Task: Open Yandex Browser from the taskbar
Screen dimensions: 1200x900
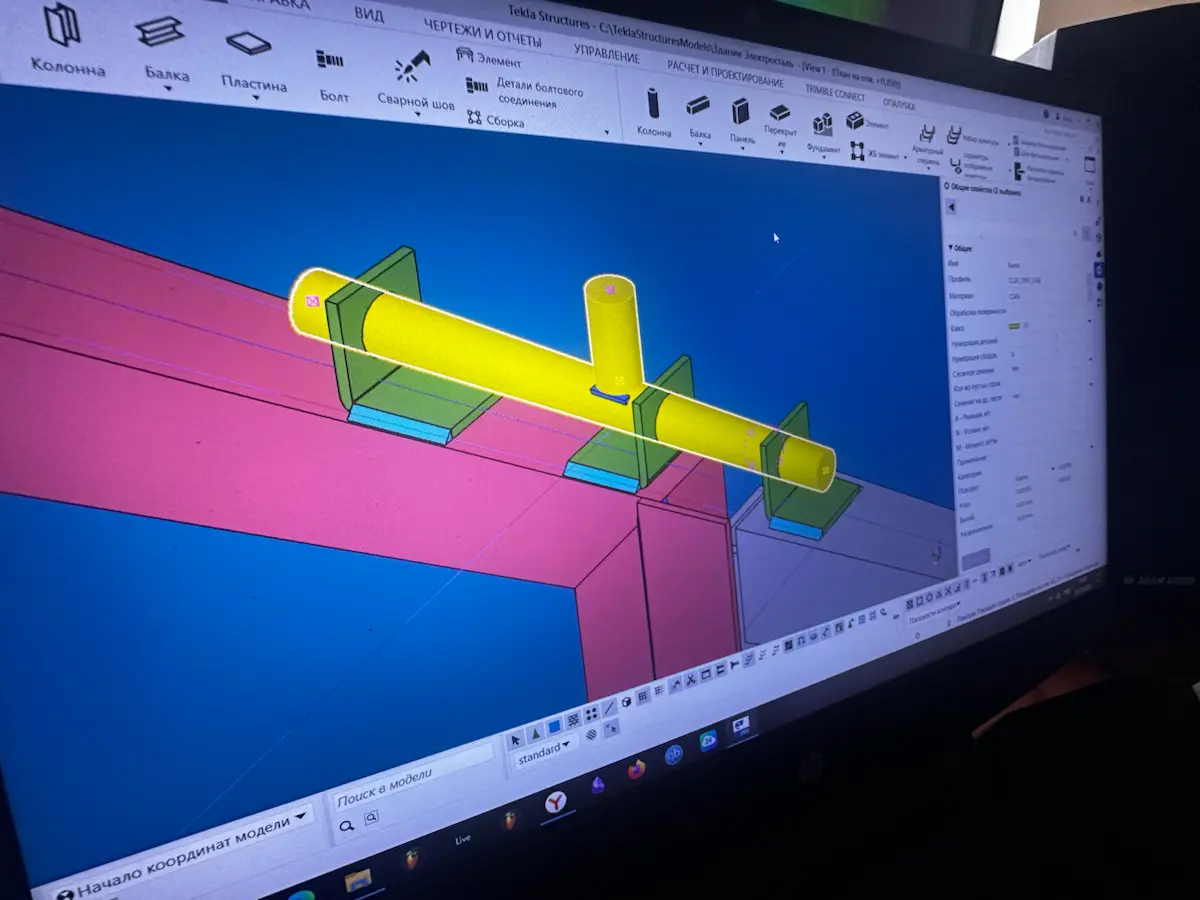Action: click(x=556, y=802)
